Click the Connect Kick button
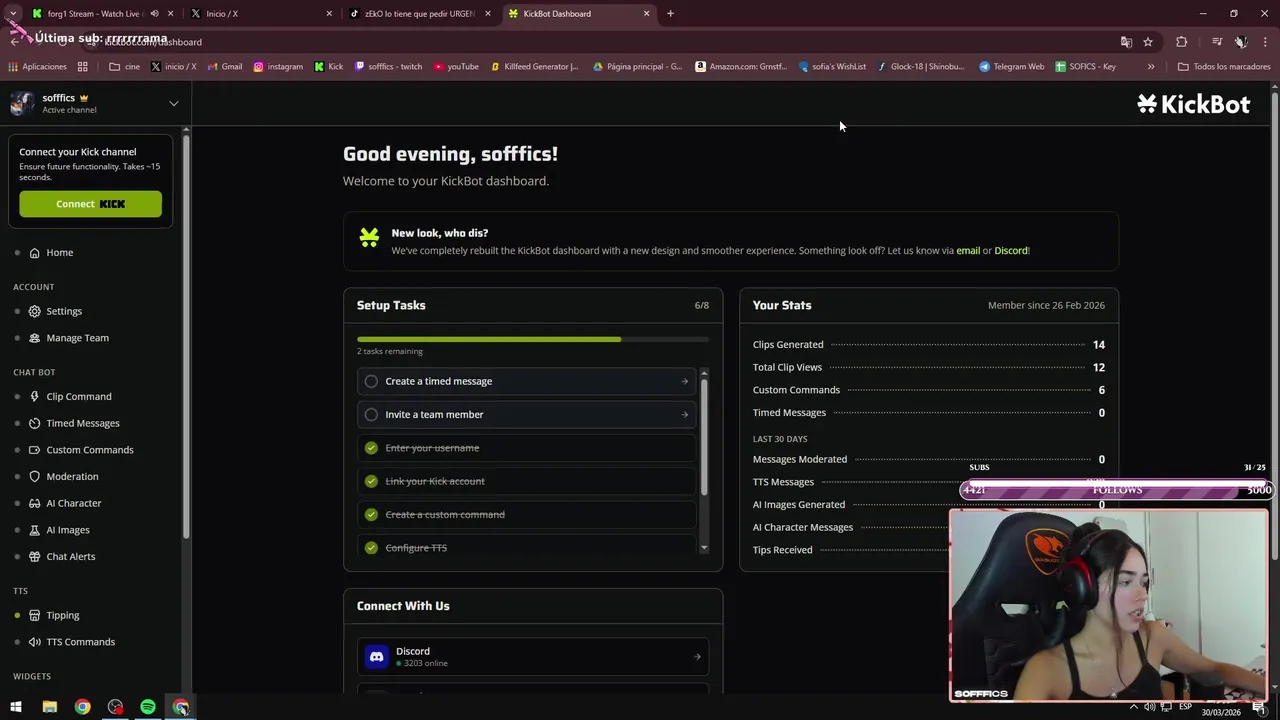The width and height of the screenshot is (1280, 720). coord(90,204)
